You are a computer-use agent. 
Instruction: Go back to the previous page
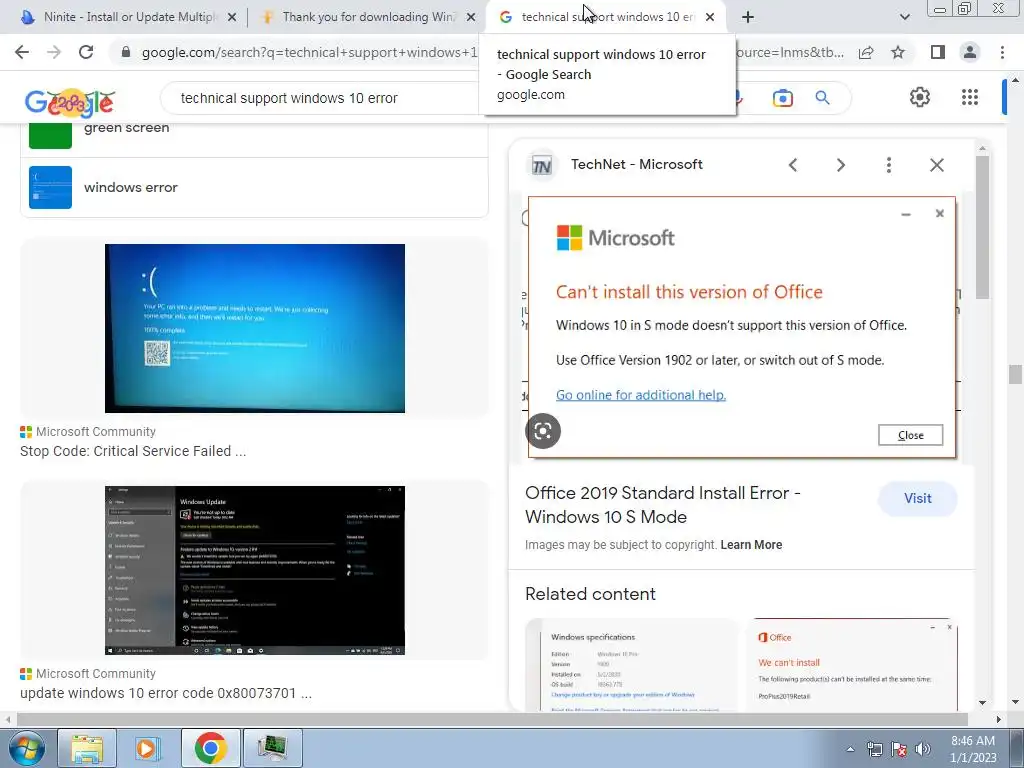[22, 52]
